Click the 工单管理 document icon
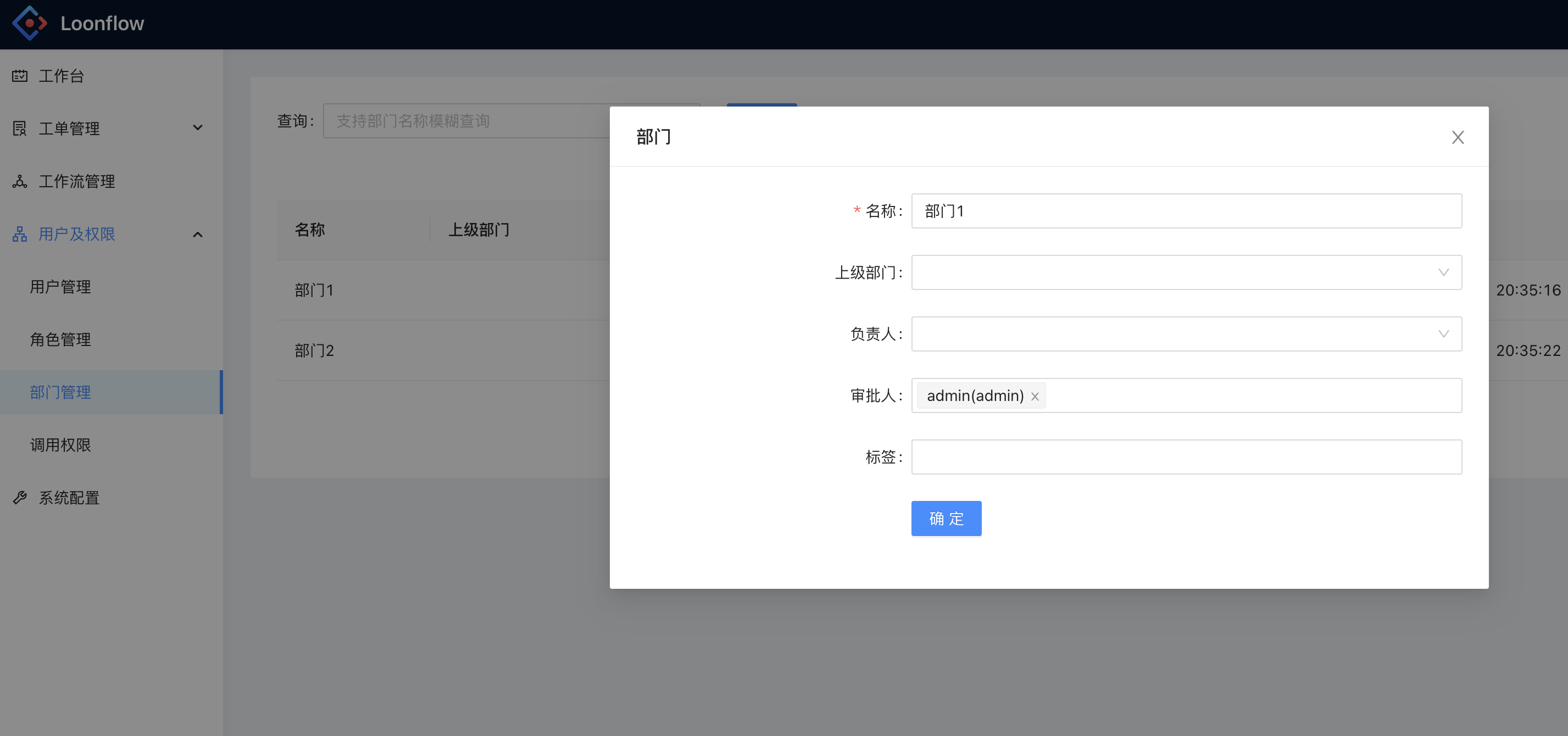1568x736 pixels. coord(19,129)
